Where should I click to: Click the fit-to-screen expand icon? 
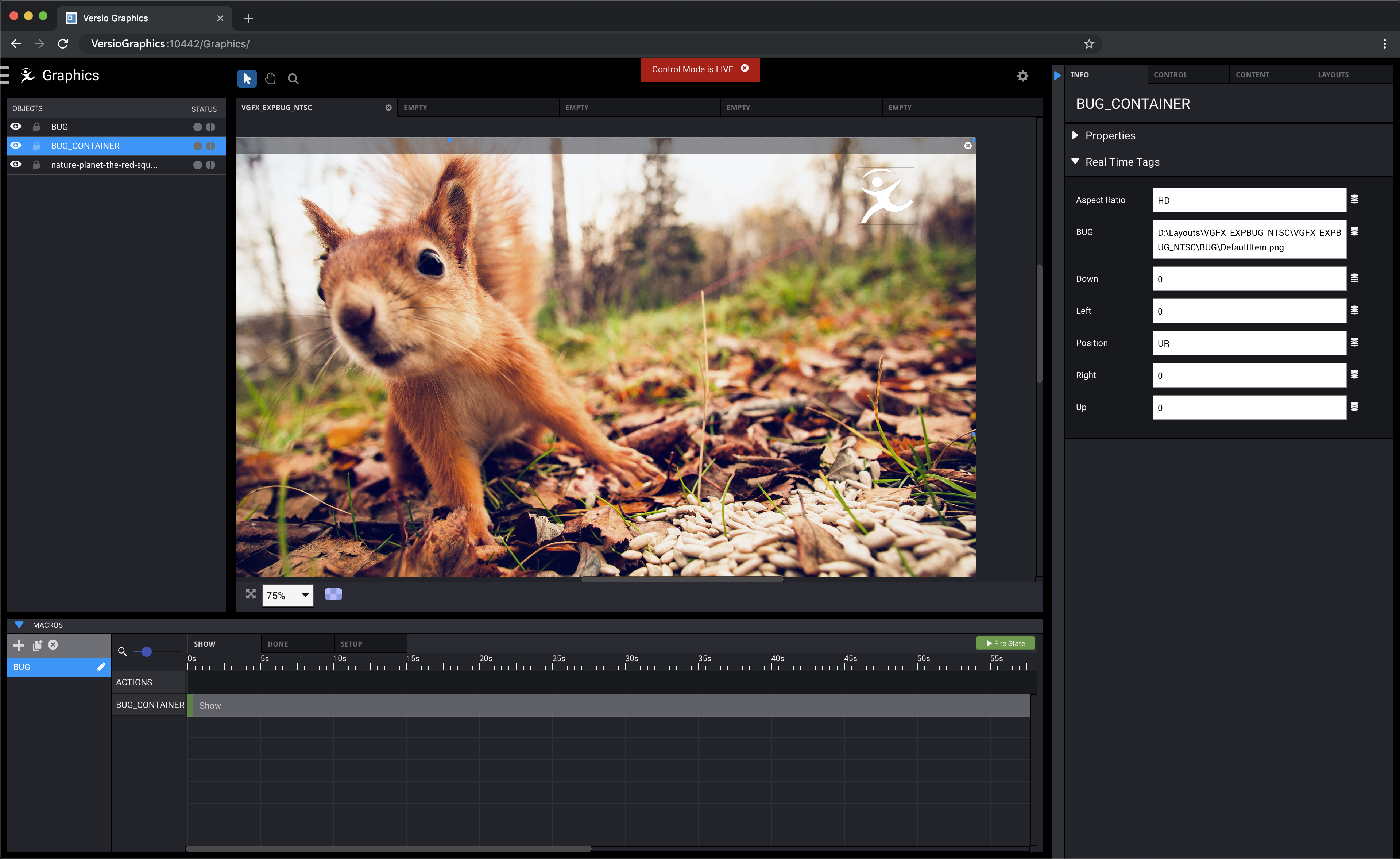click(251, 594)
